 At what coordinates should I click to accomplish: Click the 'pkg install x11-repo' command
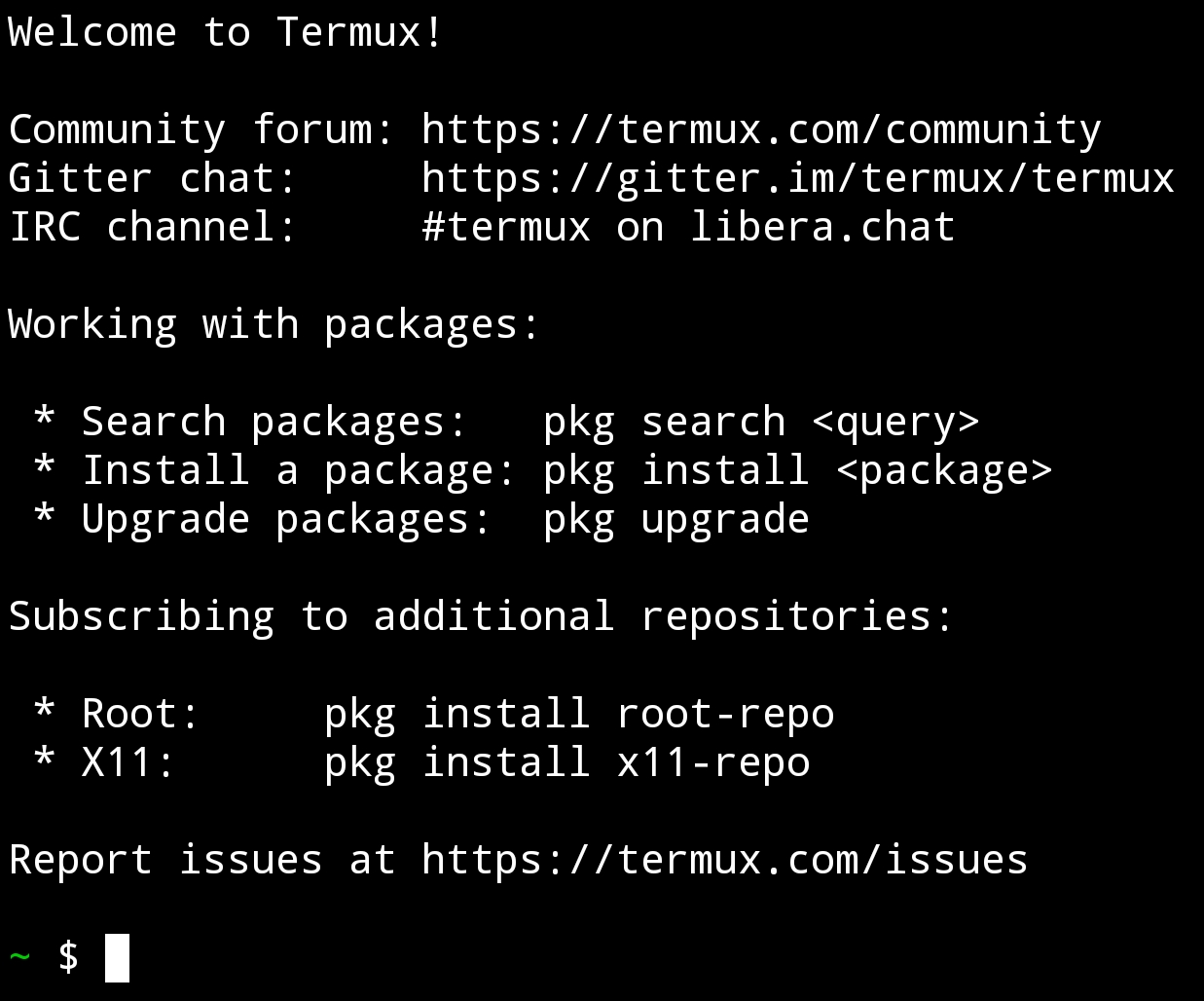[567, 763]
